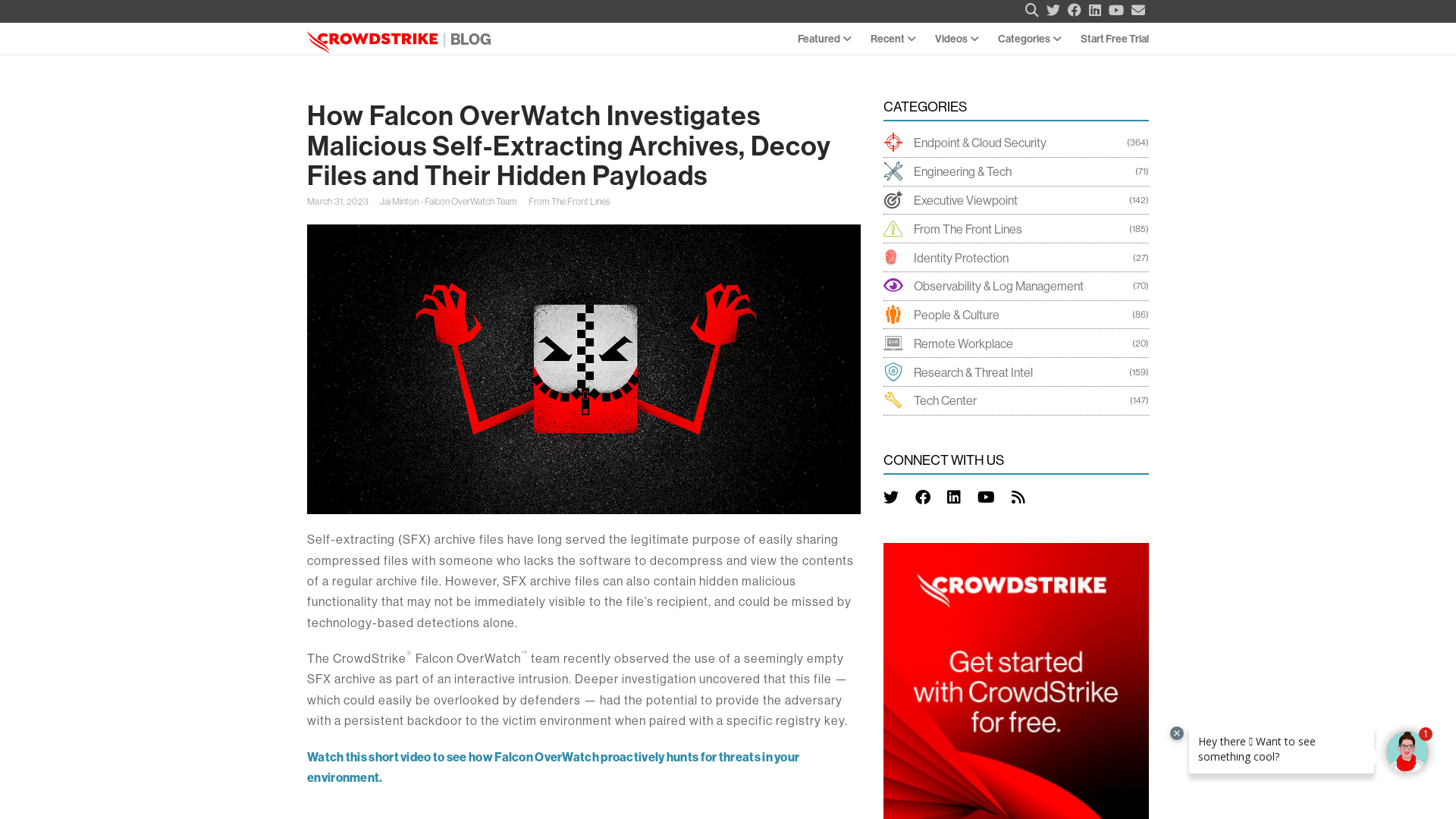Click the CrowdStrike YouTube icon in header
The image size is (1456, 819).
click(x=1116, y=10)
